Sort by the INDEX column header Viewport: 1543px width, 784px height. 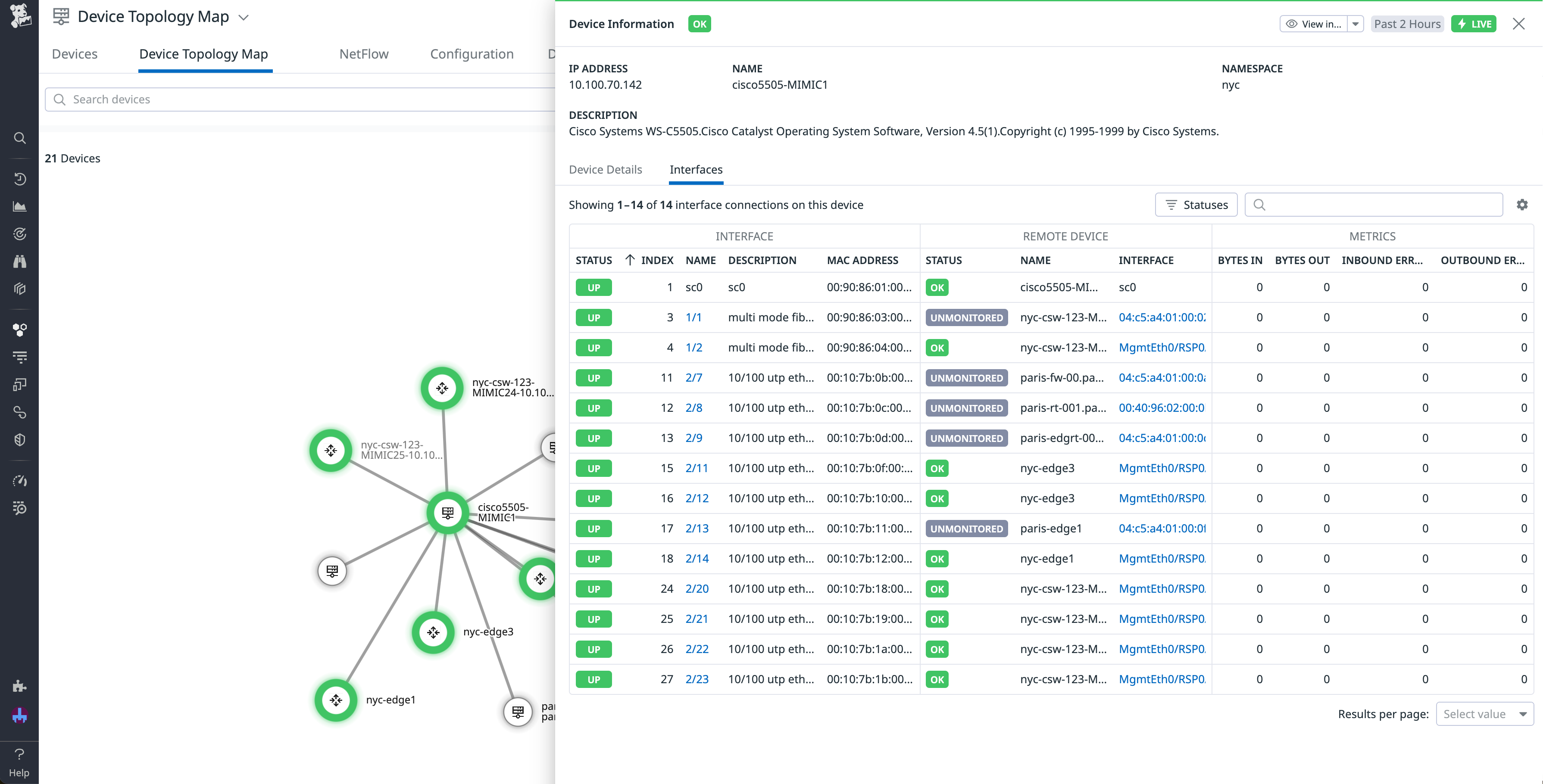pos(656,260)
